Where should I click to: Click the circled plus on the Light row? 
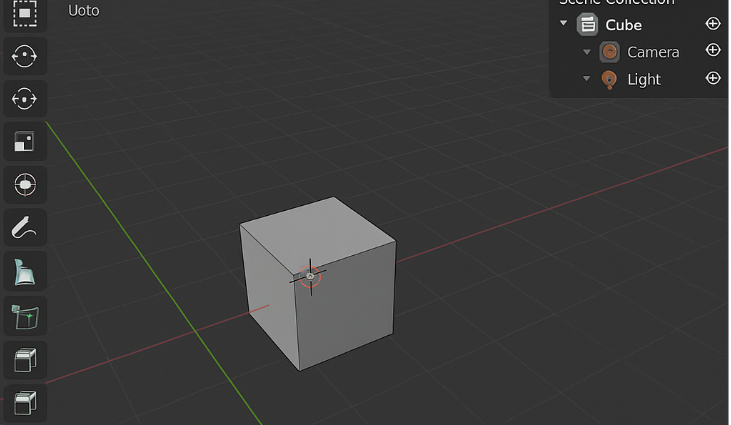[x=713, y=78]
